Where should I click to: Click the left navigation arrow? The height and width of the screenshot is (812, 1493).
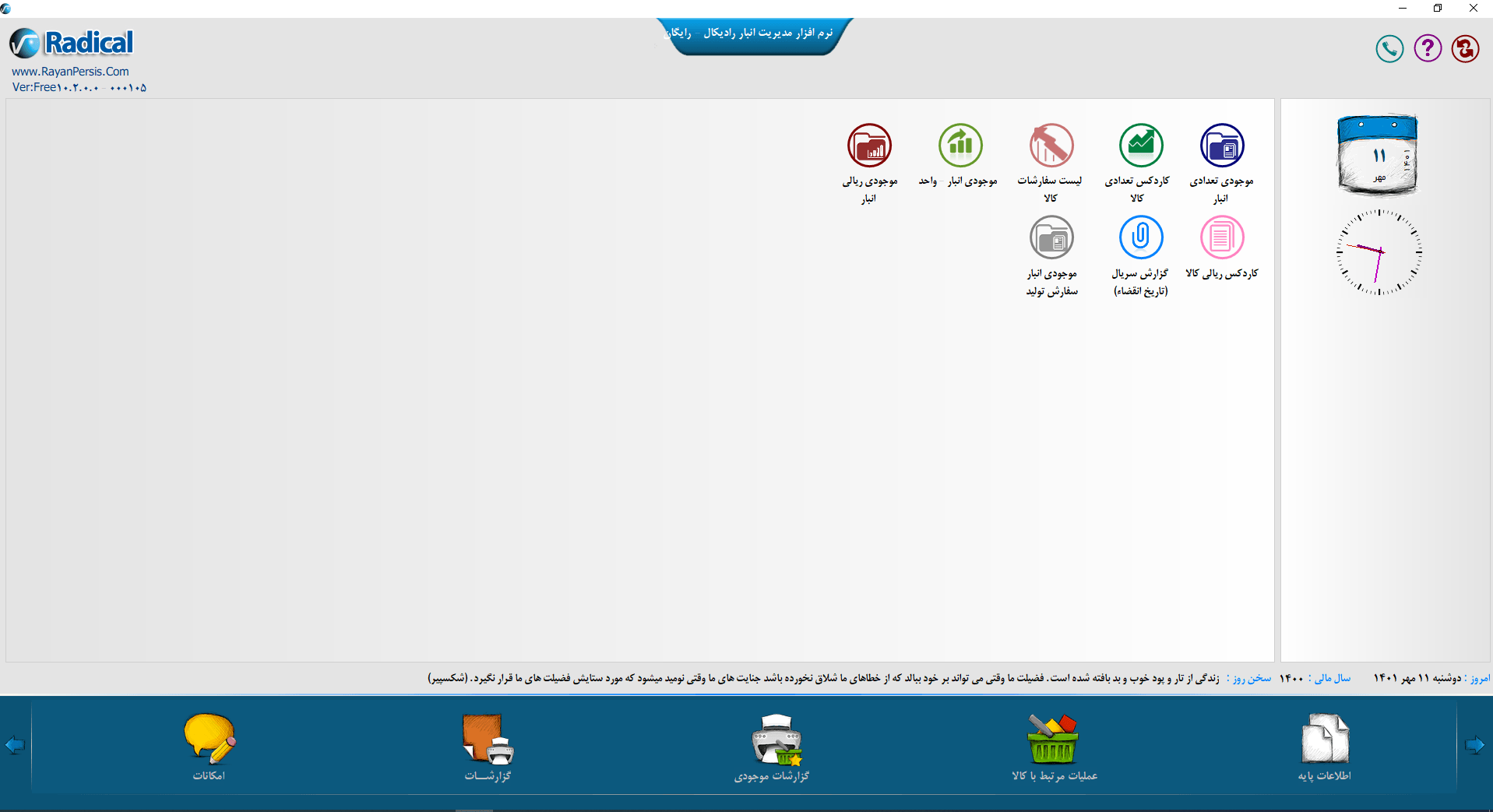[14, 744]
